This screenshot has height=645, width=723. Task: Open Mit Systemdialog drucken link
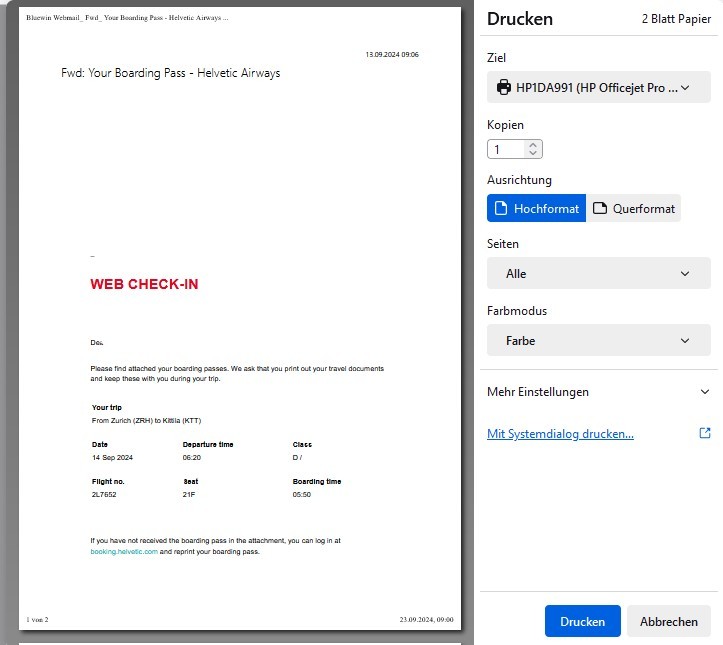click(x=560, y=433)
